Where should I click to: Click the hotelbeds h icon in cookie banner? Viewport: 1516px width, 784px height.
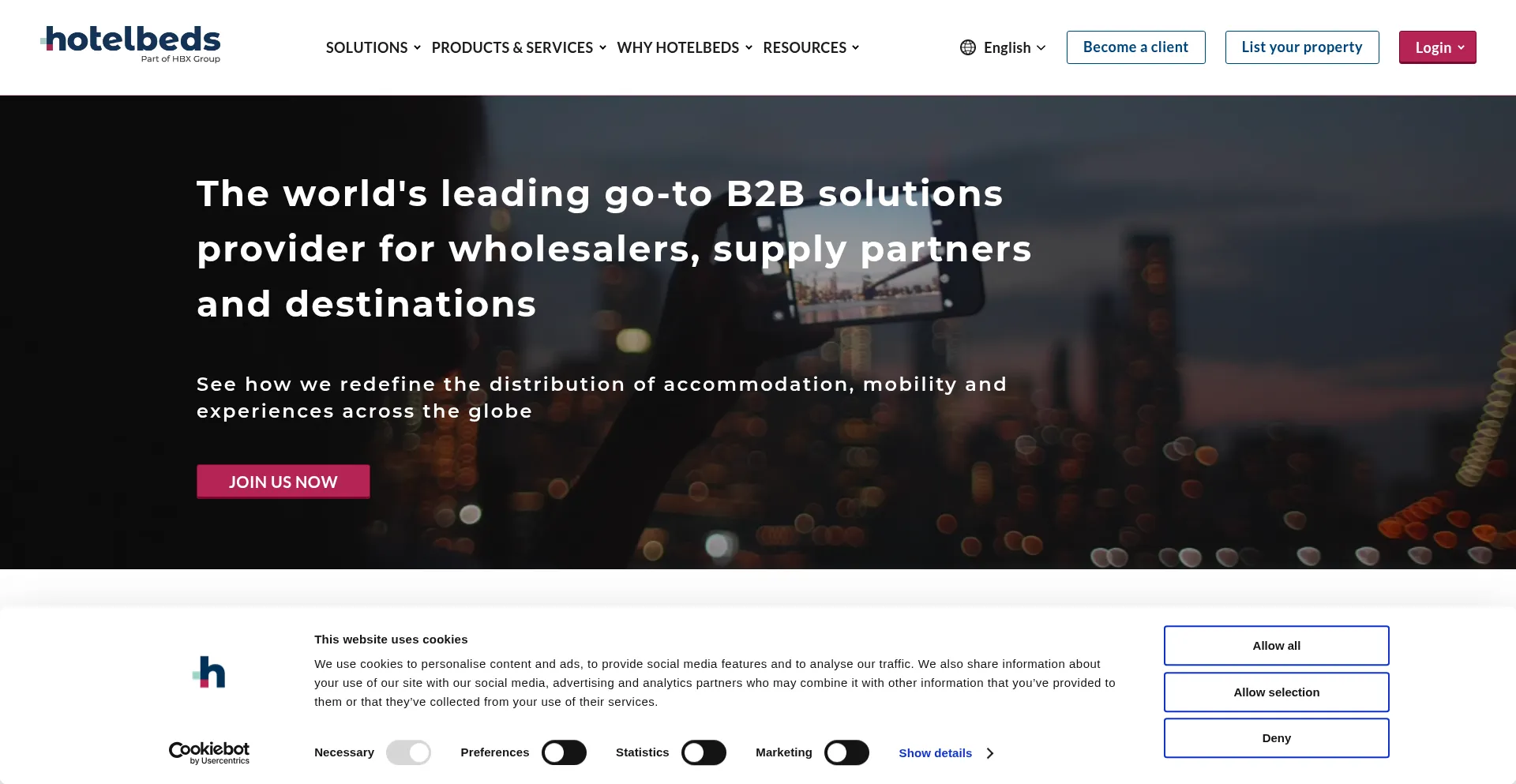coord(209,673)
